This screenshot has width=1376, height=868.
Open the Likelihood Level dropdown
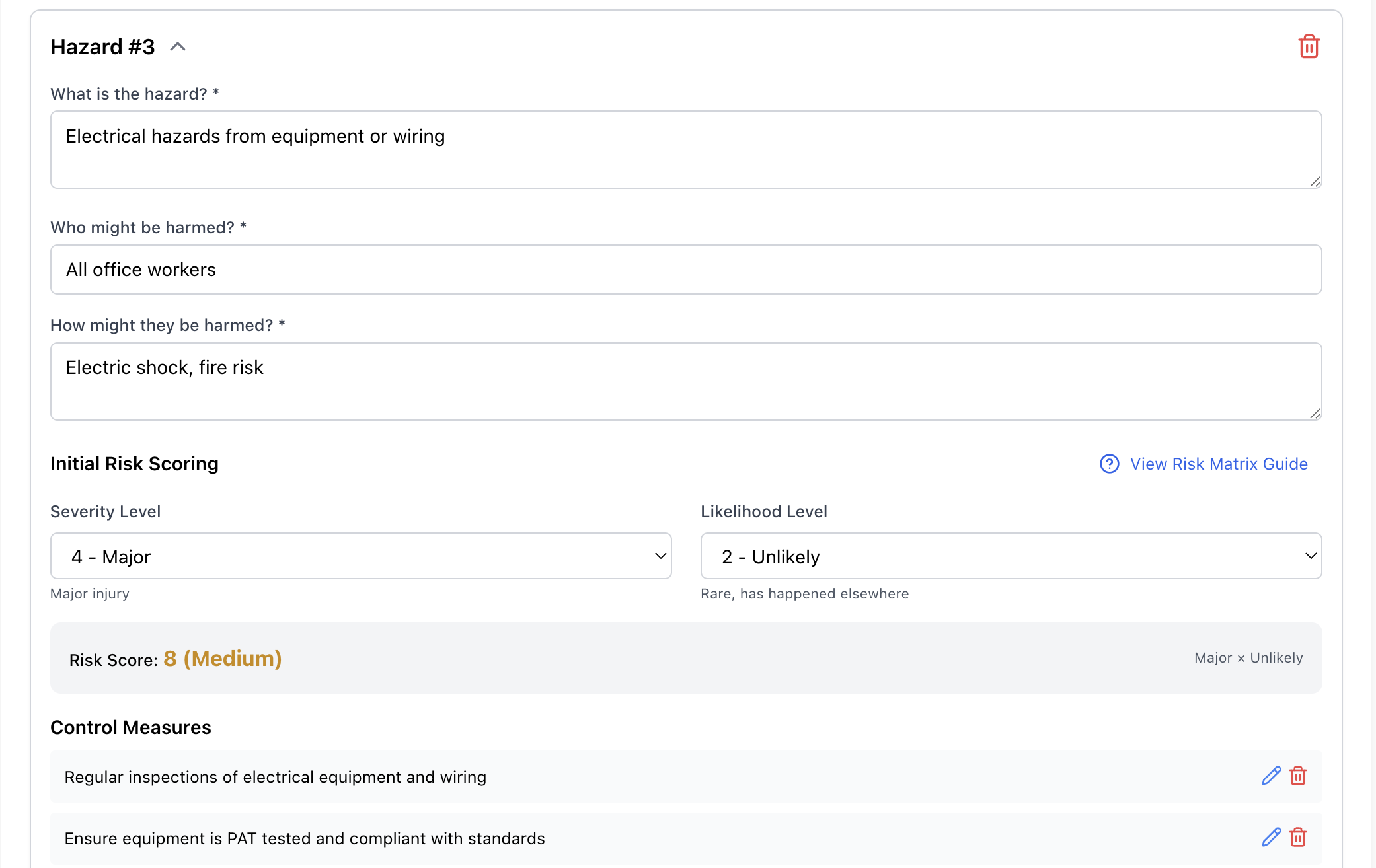1011,556
